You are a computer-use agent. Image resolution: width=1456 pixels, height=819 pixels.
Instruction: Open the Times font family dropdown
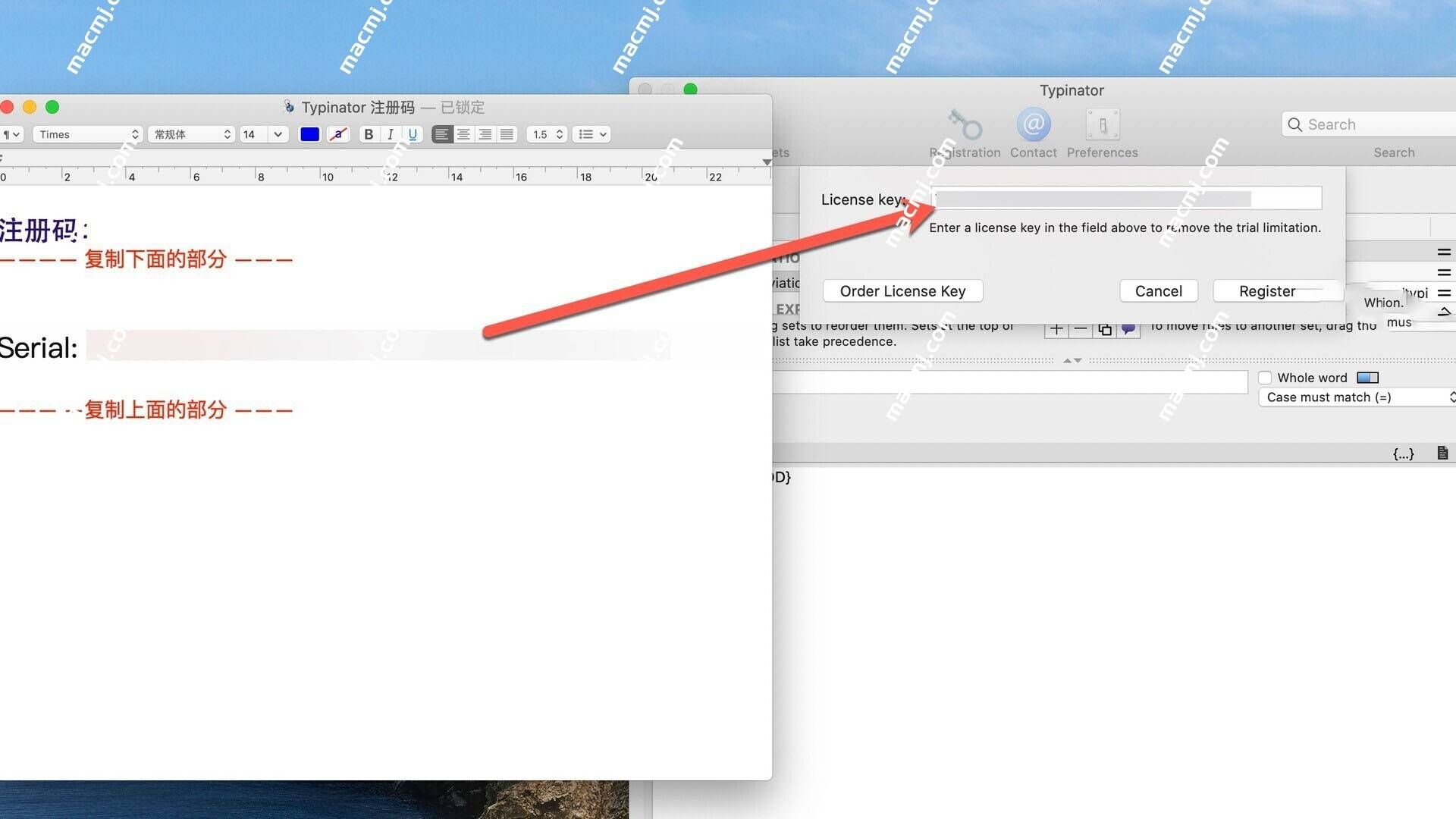pos(87,134)
